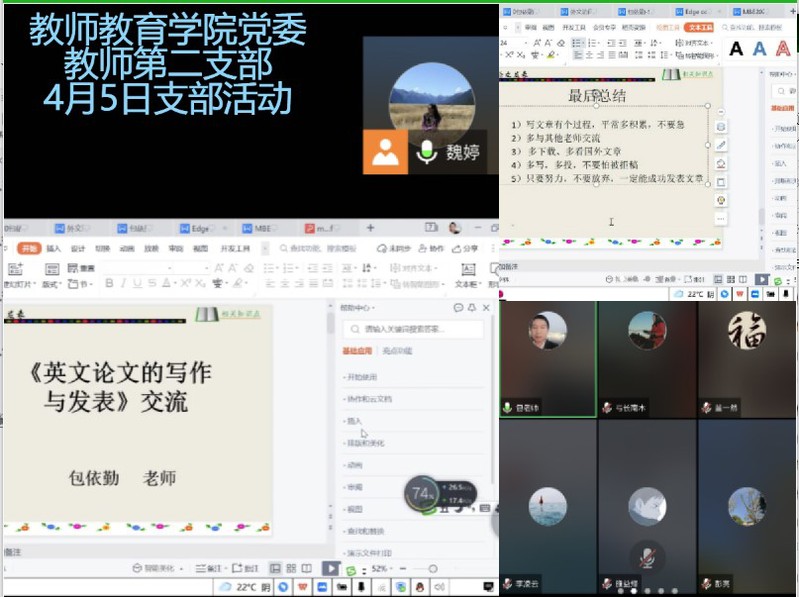Click the floating layers icon beside text box
The width and height of the screenshot is (799, 597).
[x=721, y=127]
